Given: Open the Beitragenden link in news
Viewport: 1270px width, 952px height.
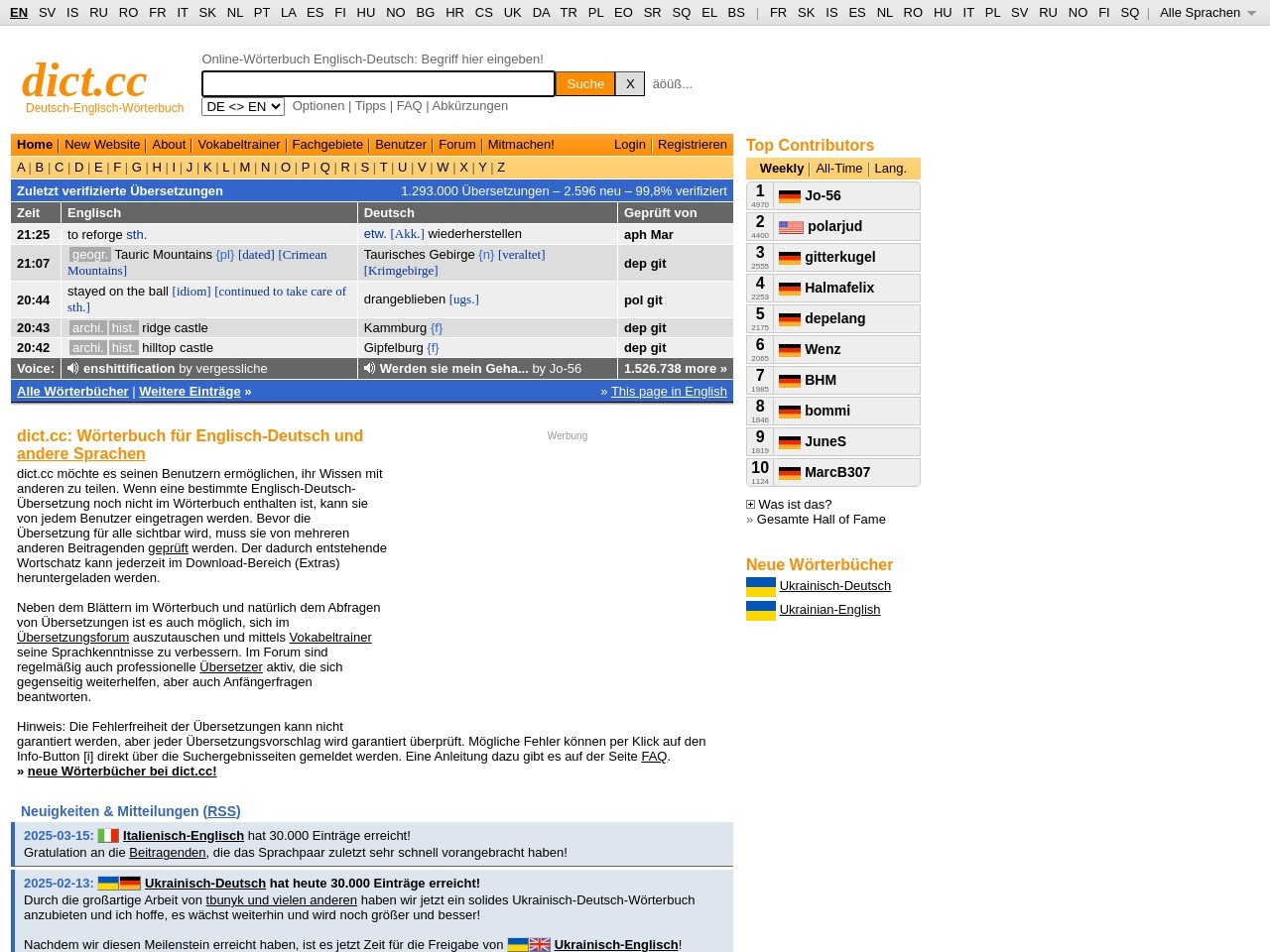Looking at the screenshot, I should click(168, 853).
